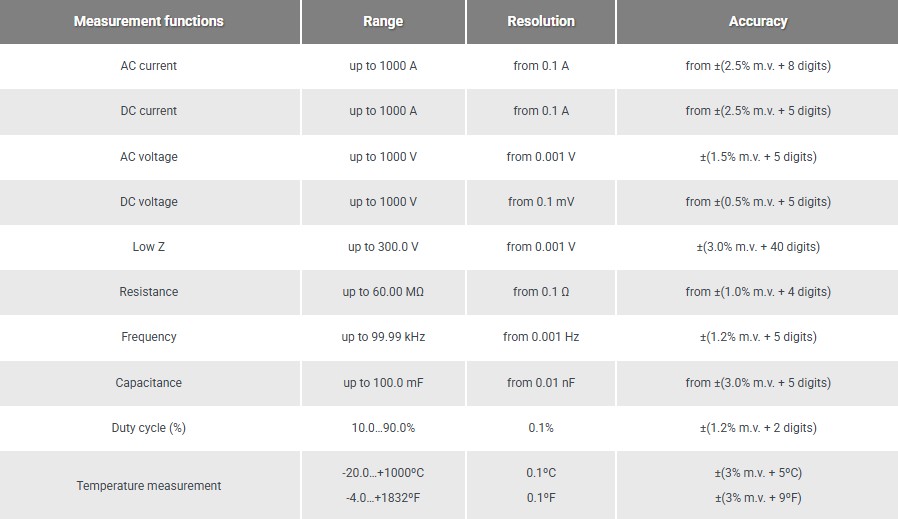
Task: Click the Capacitance function cell
Action: (149, 383)
